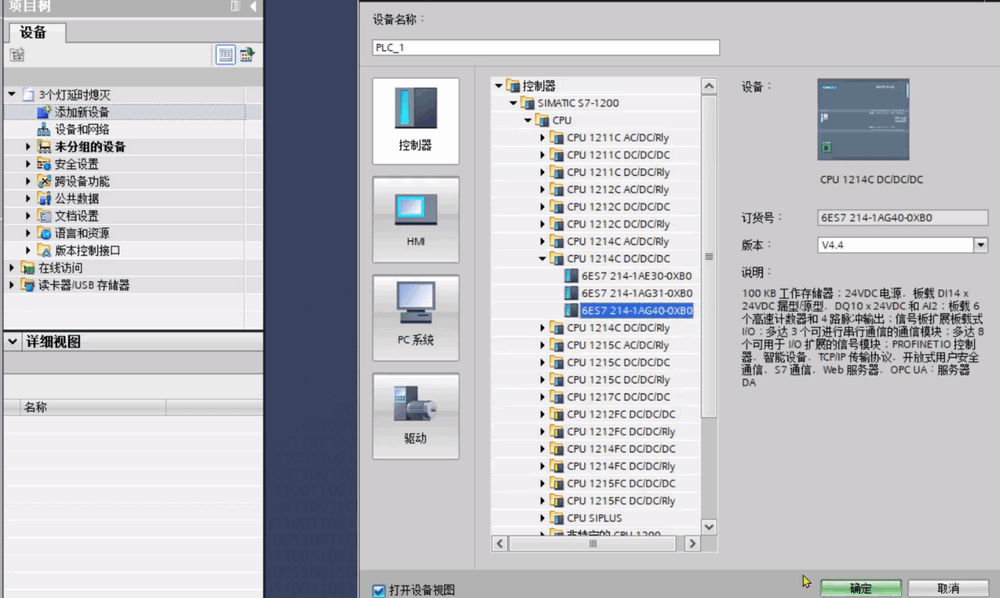The width and height of the screenshot is (1000, 598).
Task: Select the 控制器 (Controller) device category icon
Action: [x=415, y=120]
